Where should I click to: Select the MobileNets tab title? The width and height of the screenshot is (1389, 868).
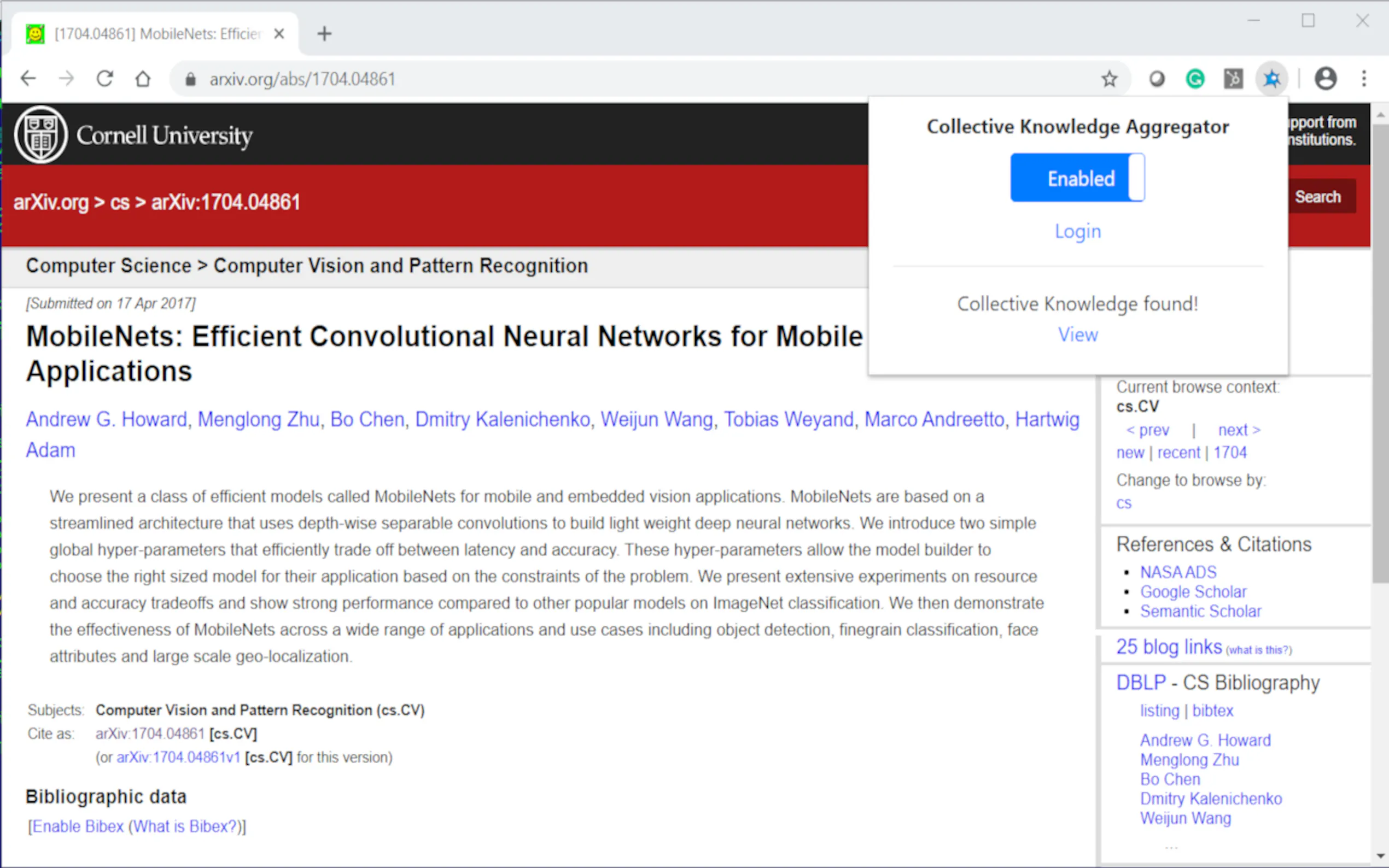[158, 34]
